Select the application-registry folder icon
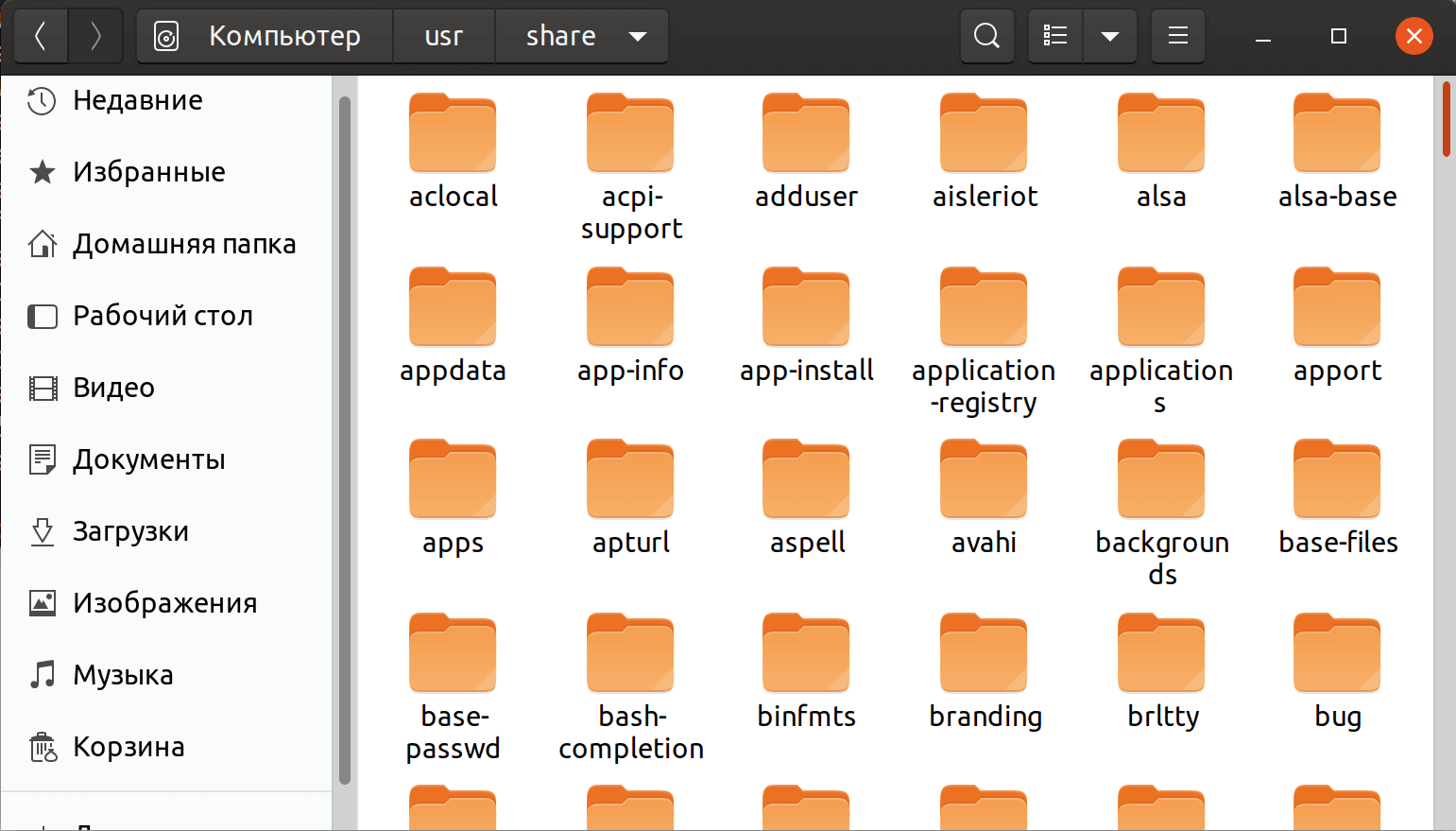 [x=984, y=307]
